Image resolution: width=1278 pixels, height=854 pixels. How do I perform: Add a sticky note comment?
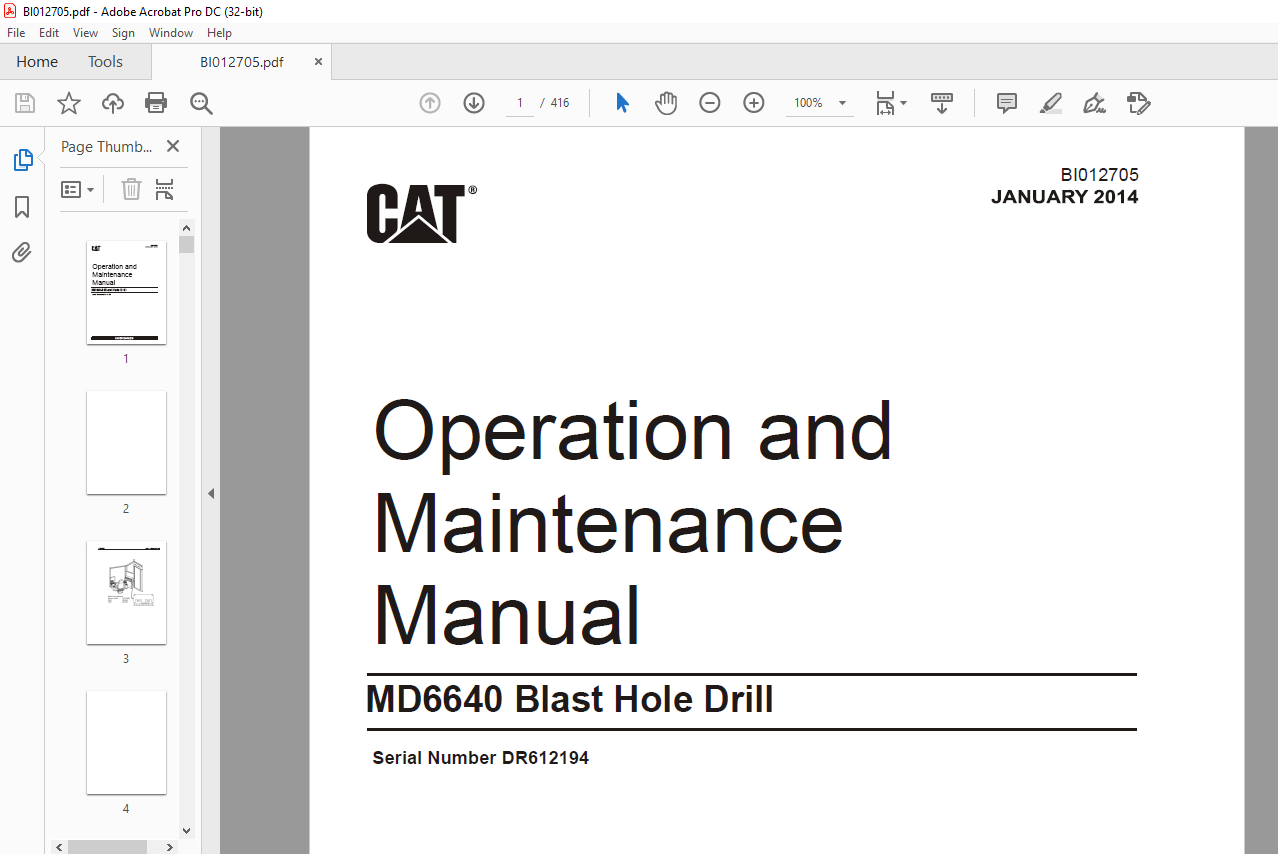[1007, 103]
